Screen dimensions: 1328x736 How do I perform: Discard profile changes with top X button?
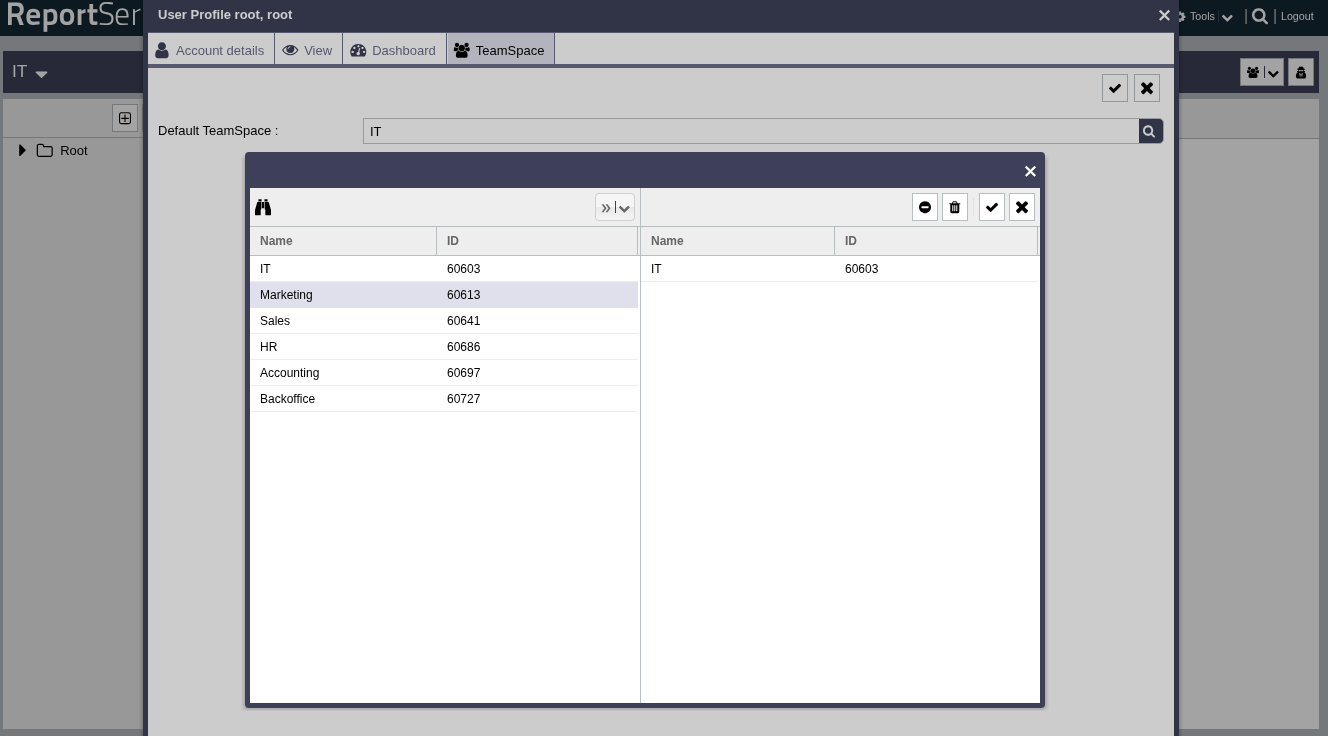click(x=1147, y=88)
